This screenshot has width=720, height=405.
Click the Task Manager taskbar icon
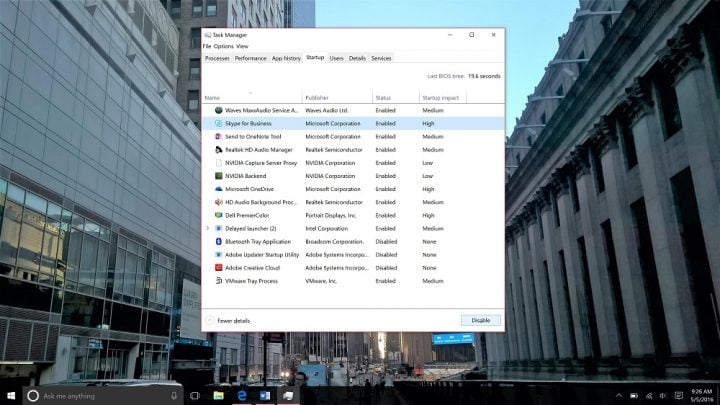coord(288,395)
